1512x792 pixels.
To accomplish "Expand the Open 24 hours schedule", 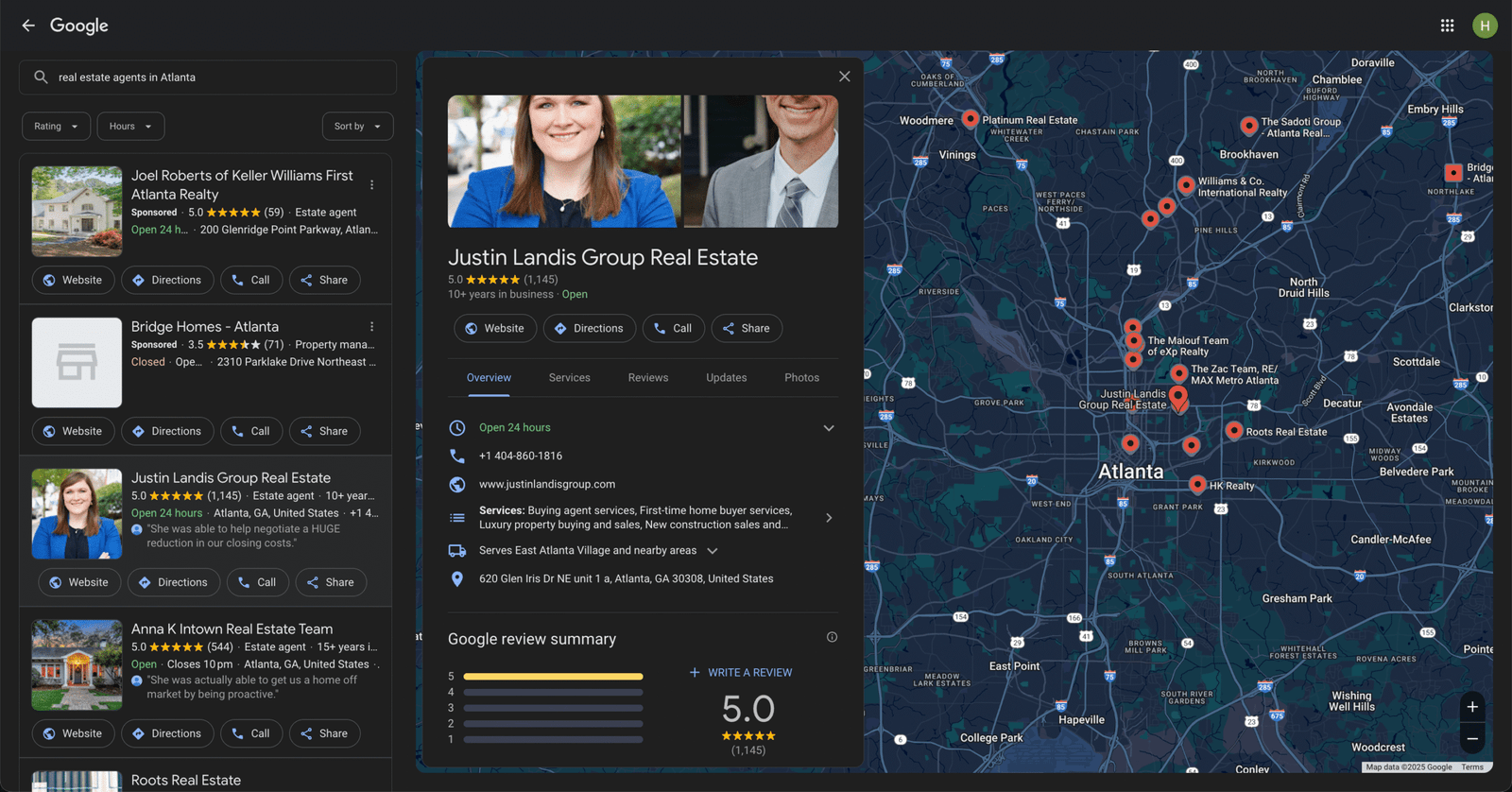I will (x=829, y=428).
